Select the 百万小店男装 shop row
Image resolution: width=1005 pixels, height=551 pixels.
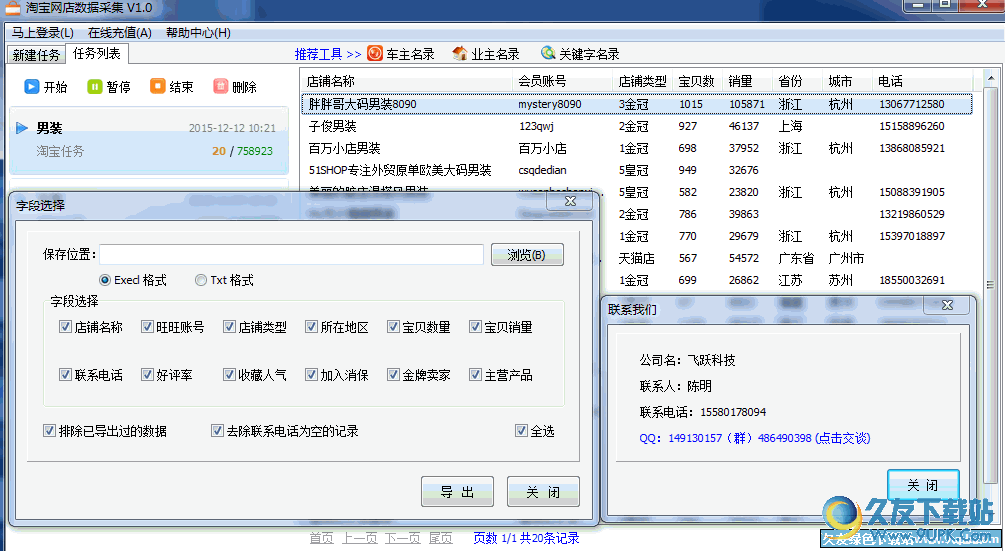[637, 148]
